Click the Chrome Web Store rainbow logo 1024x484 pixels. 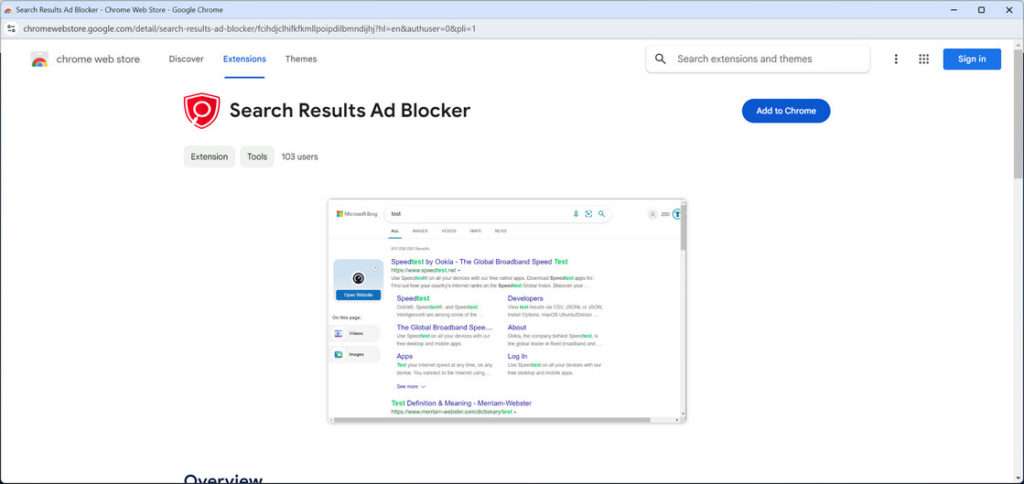(39, 59)
